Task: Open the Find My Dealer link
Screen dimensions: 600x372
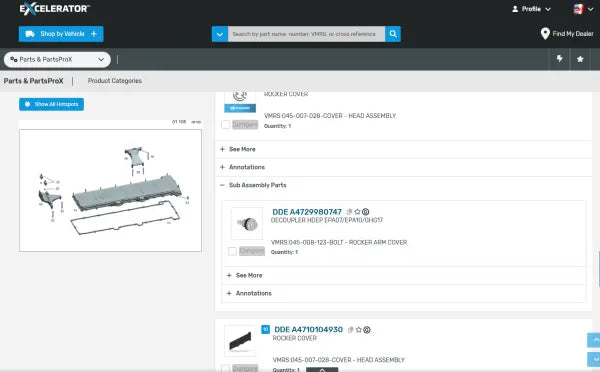Action: tap(573, 34)
